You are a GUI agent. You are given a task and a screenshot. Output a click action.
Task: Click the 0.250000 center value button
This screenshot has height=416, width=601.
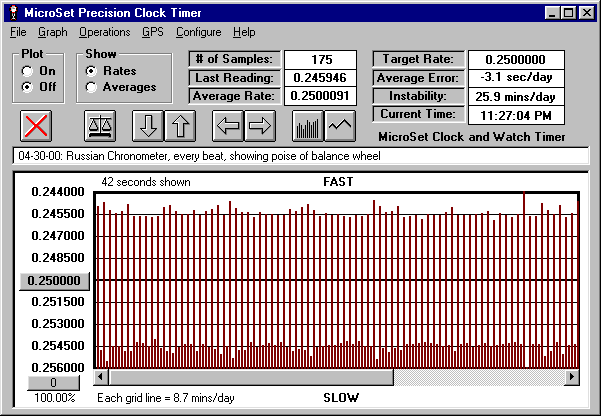pos(54,281)
